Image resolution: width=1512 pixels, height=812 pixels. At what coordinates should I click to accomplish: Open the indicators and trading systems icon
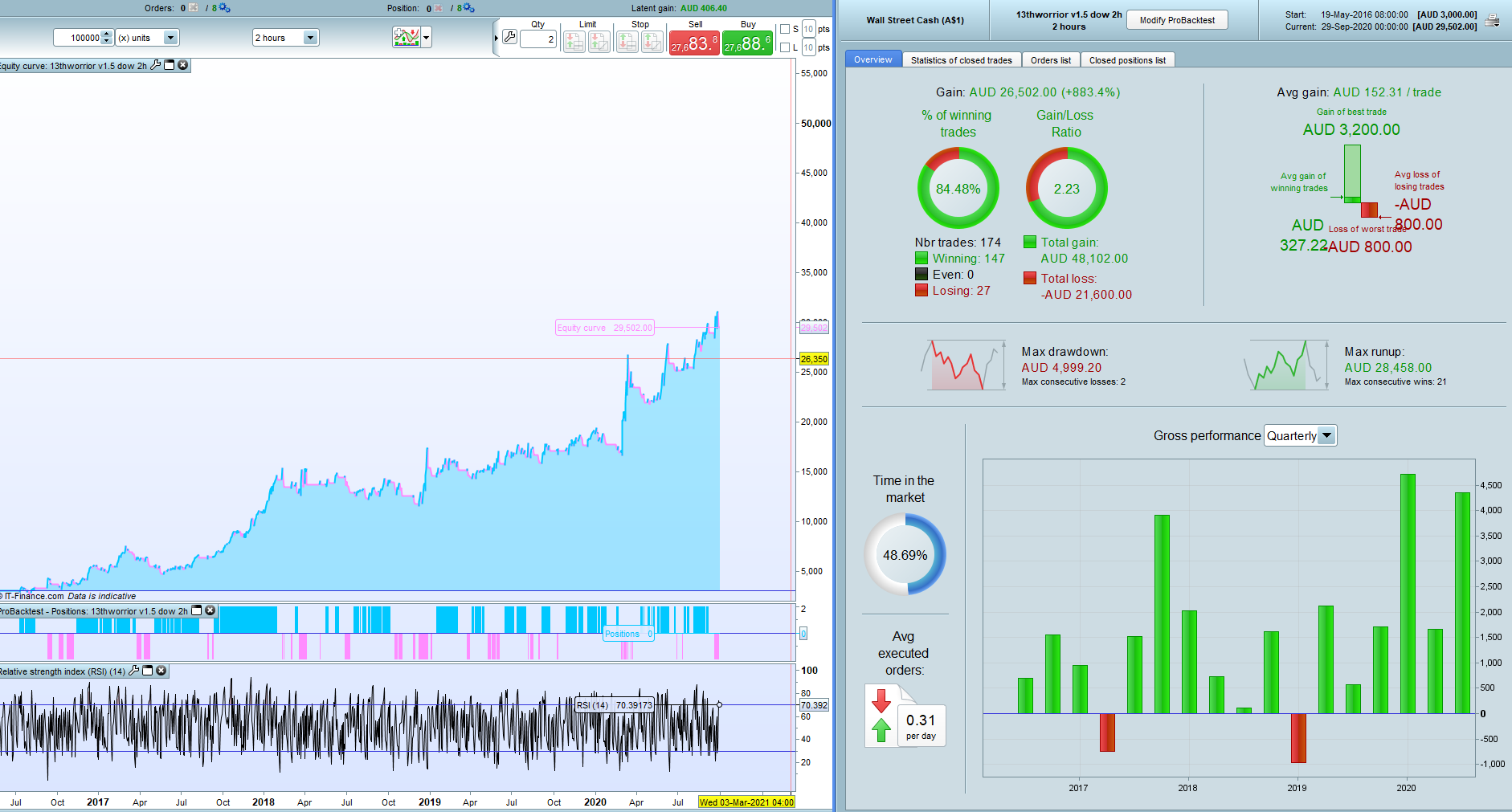(x=407, y=37)
